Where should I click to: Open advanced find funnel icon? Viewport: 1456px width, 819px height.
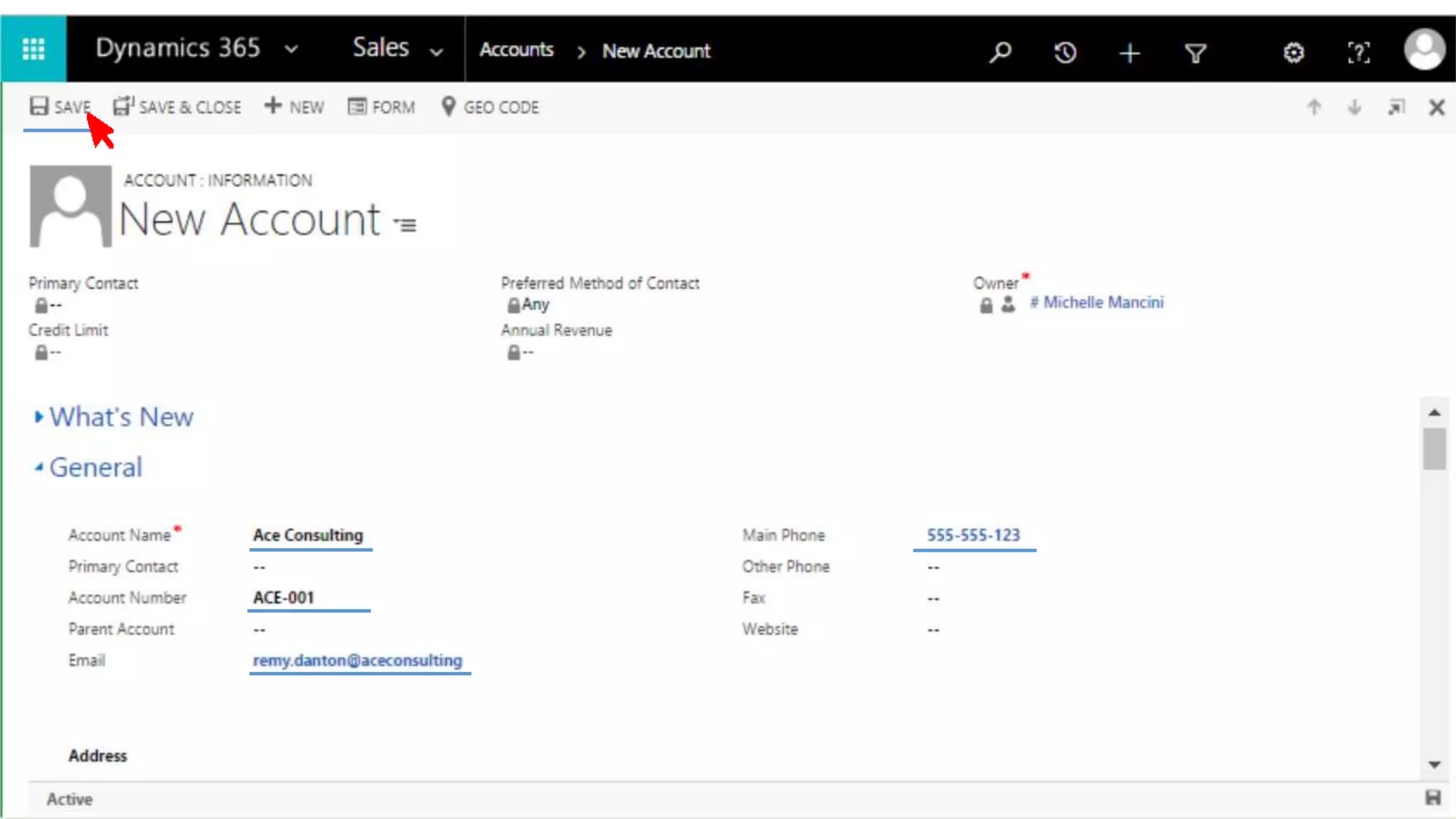click(x=1195, y=53)
